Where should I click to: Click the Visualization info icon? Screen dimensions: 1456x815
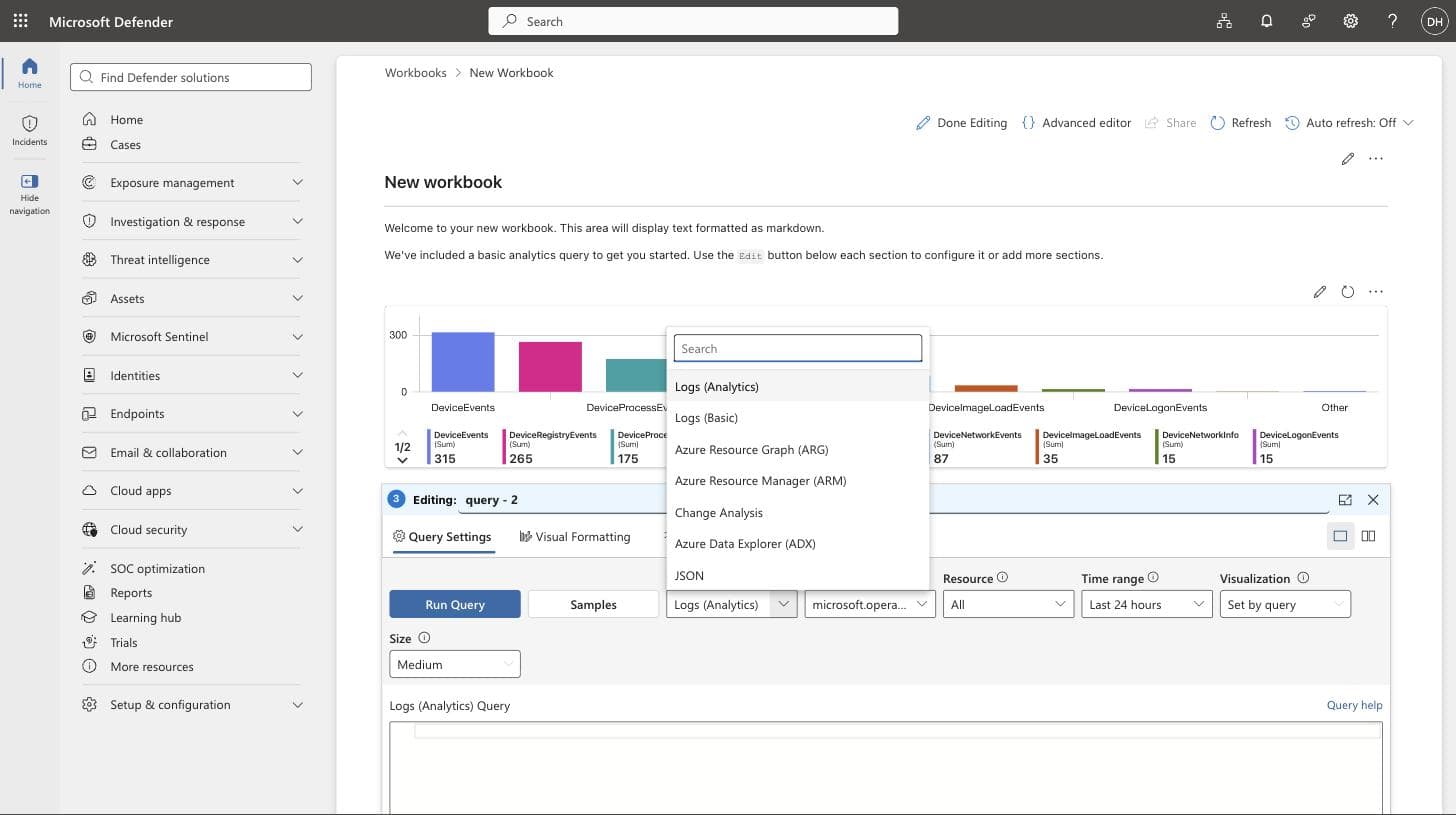[x=1303, y=578]
